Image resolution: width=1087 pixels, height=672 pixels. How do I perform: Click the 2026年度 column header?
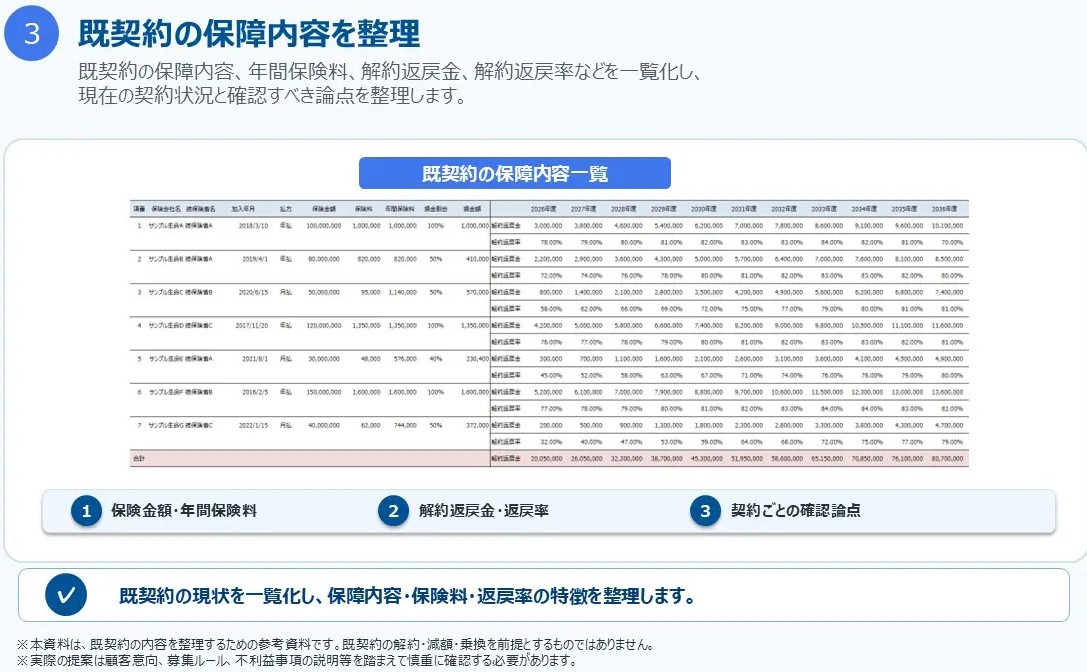click(x=544, y=209)
